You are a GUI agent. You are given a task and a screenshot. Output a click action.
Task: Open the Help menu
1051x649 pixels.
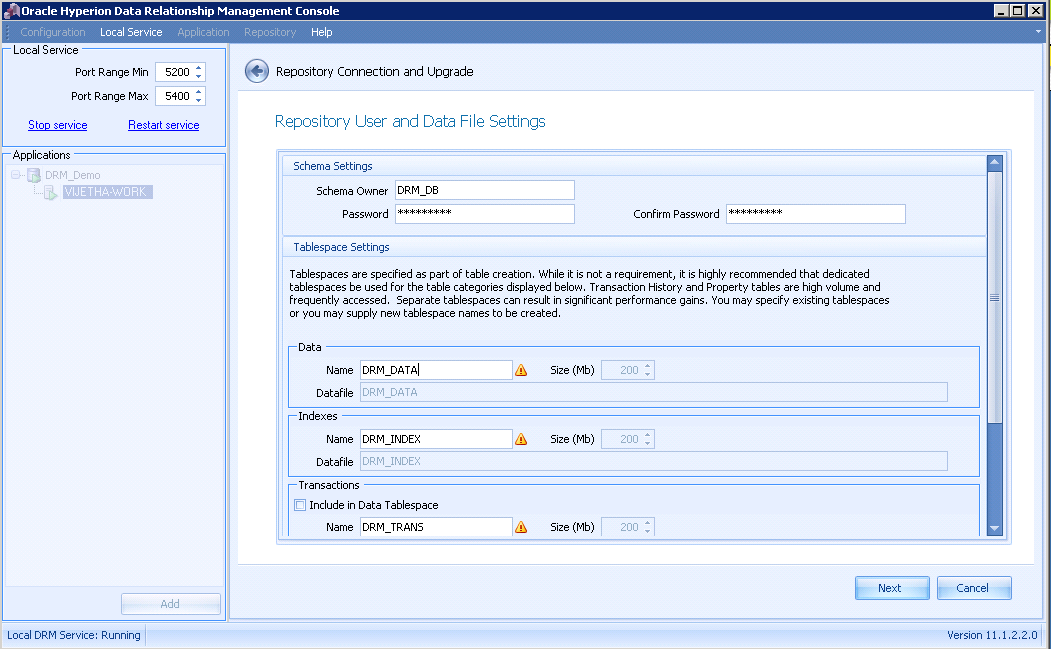[322, 32]
